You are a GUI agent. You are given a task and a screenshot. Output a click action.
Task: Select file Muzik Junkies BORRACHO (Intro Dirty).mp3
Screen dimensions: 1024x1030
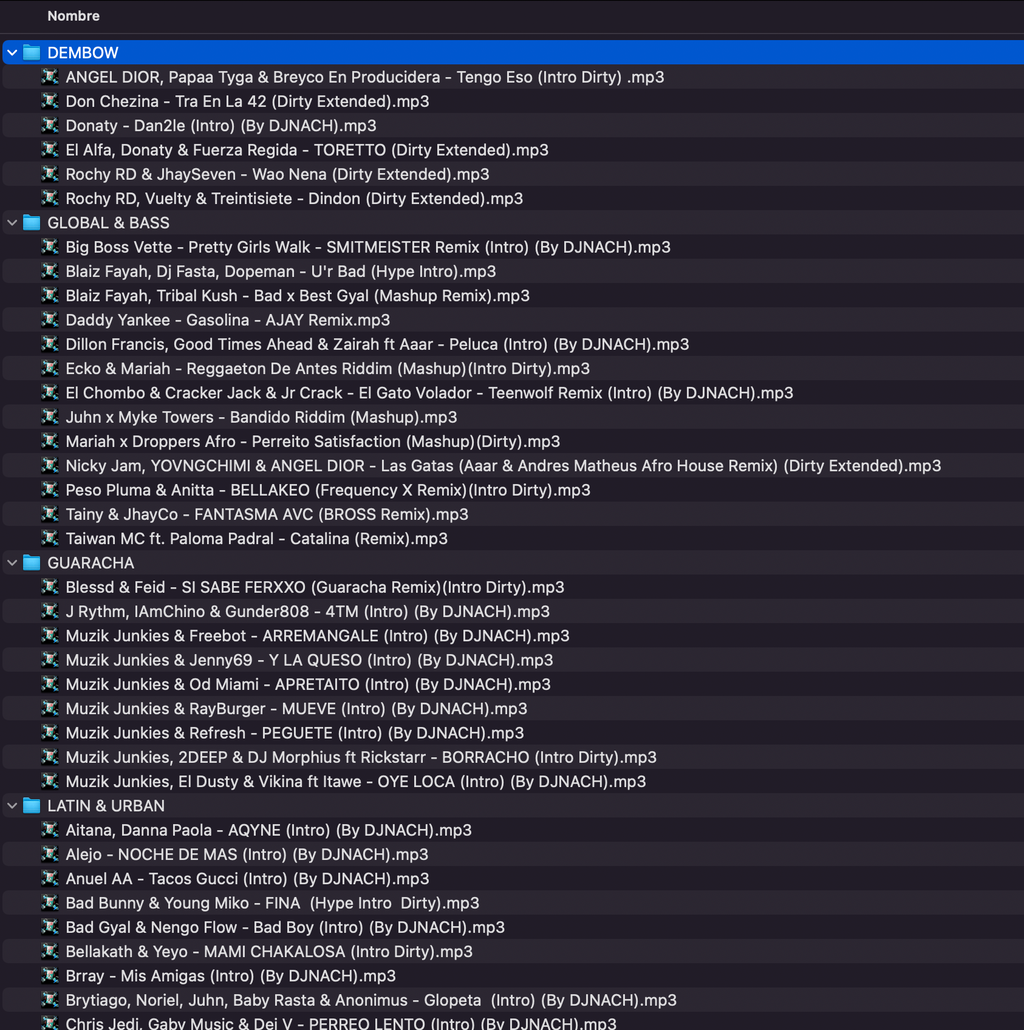click(361, 757)
